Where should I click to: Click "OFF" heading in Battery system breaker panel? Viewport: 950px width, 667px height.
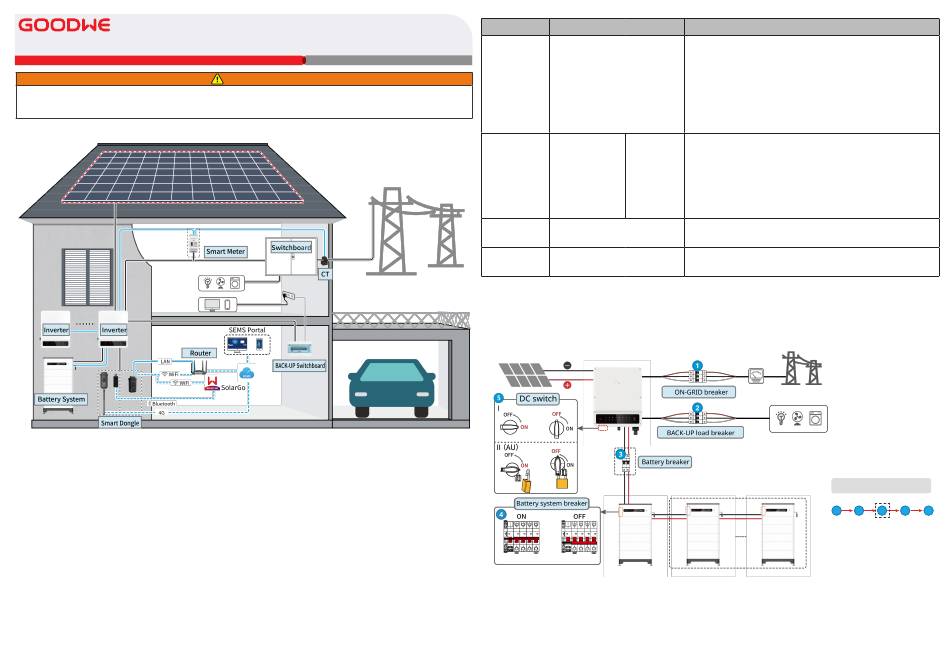coord(579,517)
